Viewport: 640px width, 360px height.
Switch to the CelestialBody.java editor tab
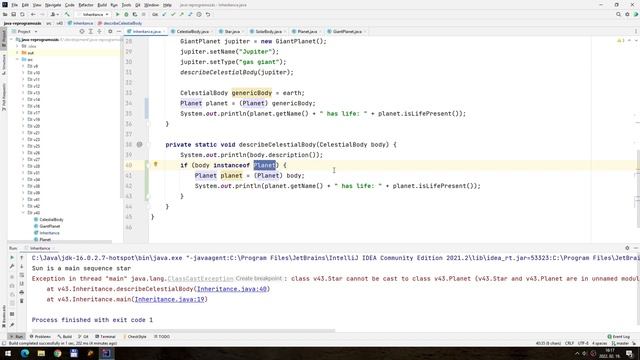tap(190, 31)
